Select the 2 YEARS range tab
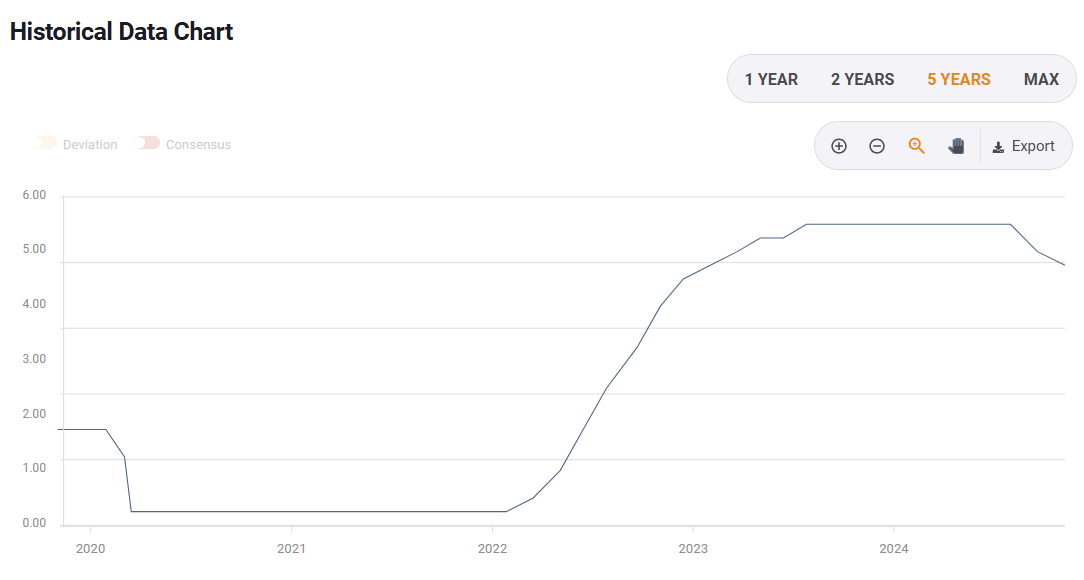 862,79
